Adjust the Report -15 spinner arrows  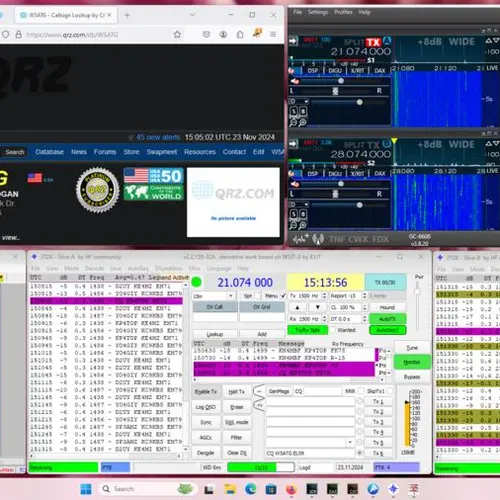(364, 296)
